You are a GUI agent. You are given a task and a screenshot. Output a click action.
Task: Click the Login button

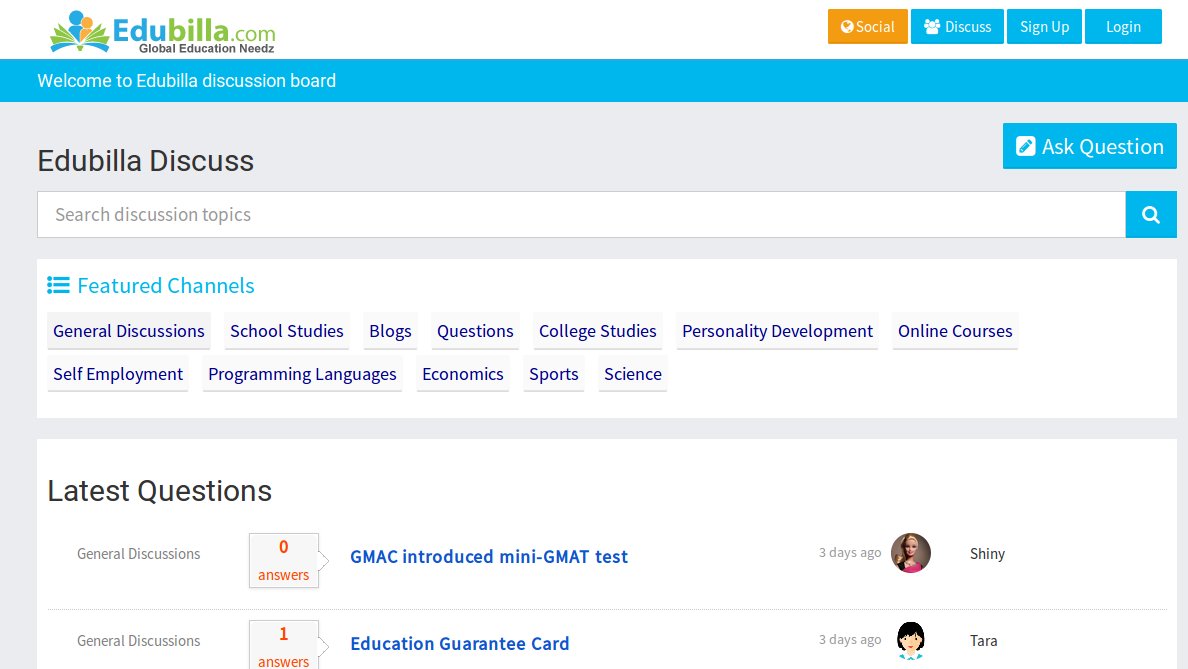pos(1123,27)
